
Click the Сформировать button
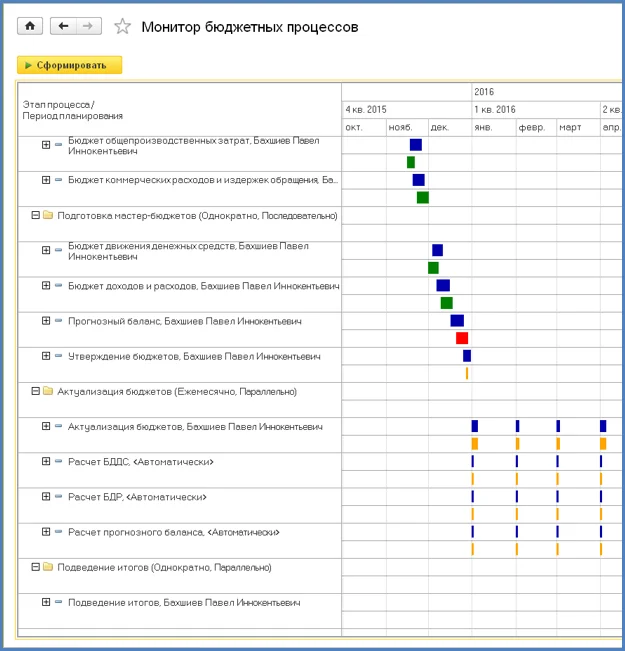(x=69, y=65)
